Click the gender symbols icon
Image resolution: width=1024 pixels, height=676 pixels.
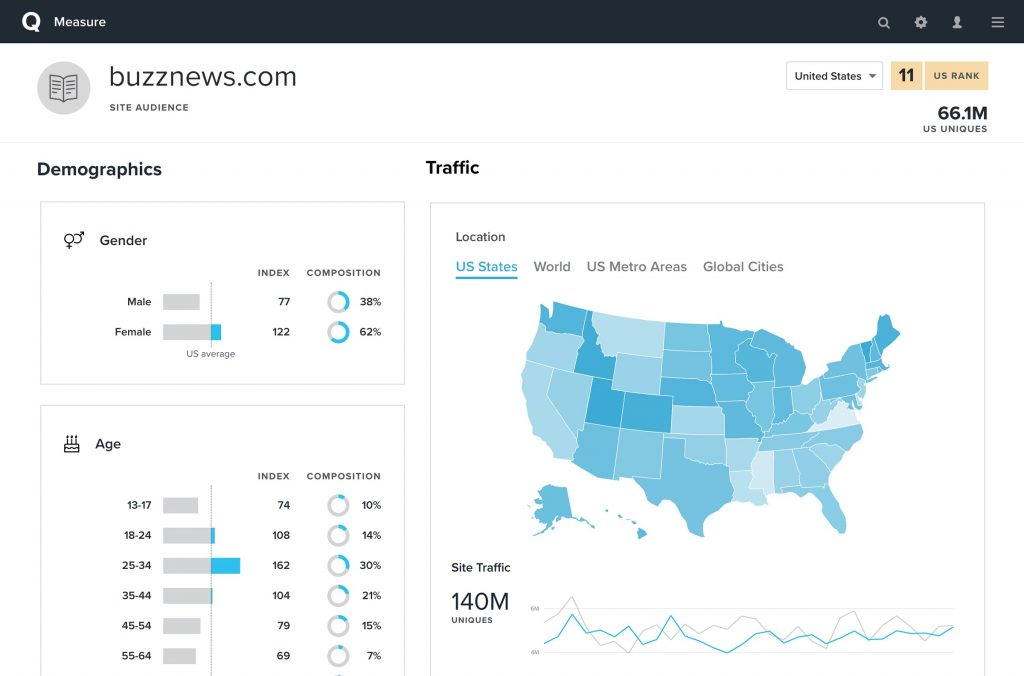[74, 240]
